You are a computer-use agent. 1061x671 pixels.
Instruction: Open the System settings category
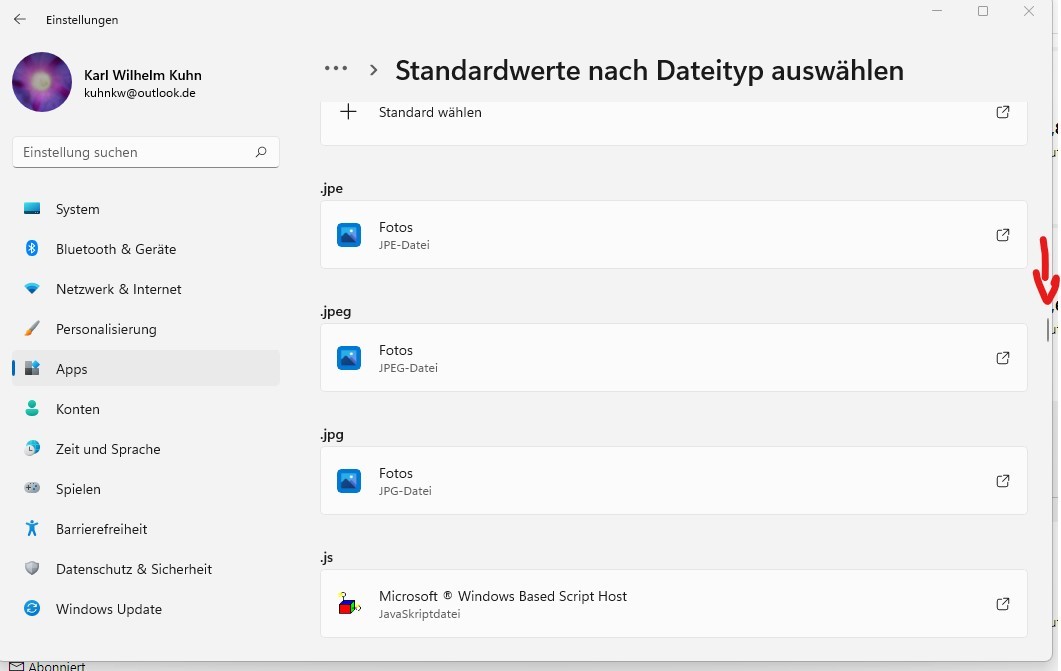click(146, 209)
